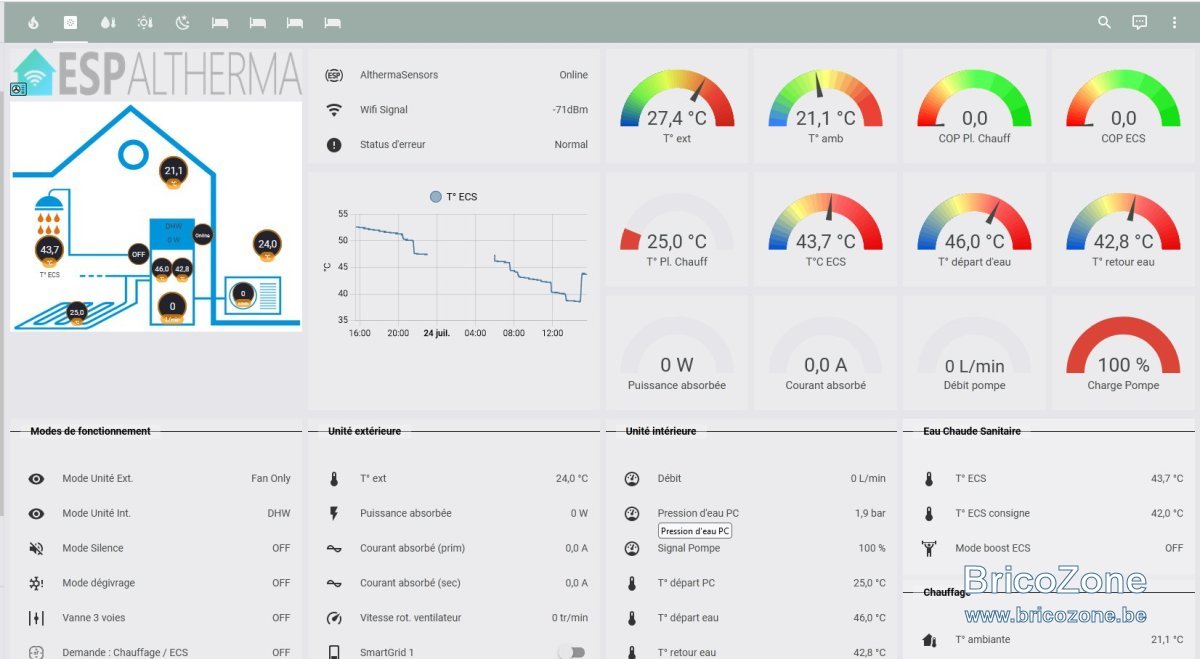Viewport: 1200px width, 659px height.
Task: Click the Mode boost ECS icon
Action: (x=929, y=548)
